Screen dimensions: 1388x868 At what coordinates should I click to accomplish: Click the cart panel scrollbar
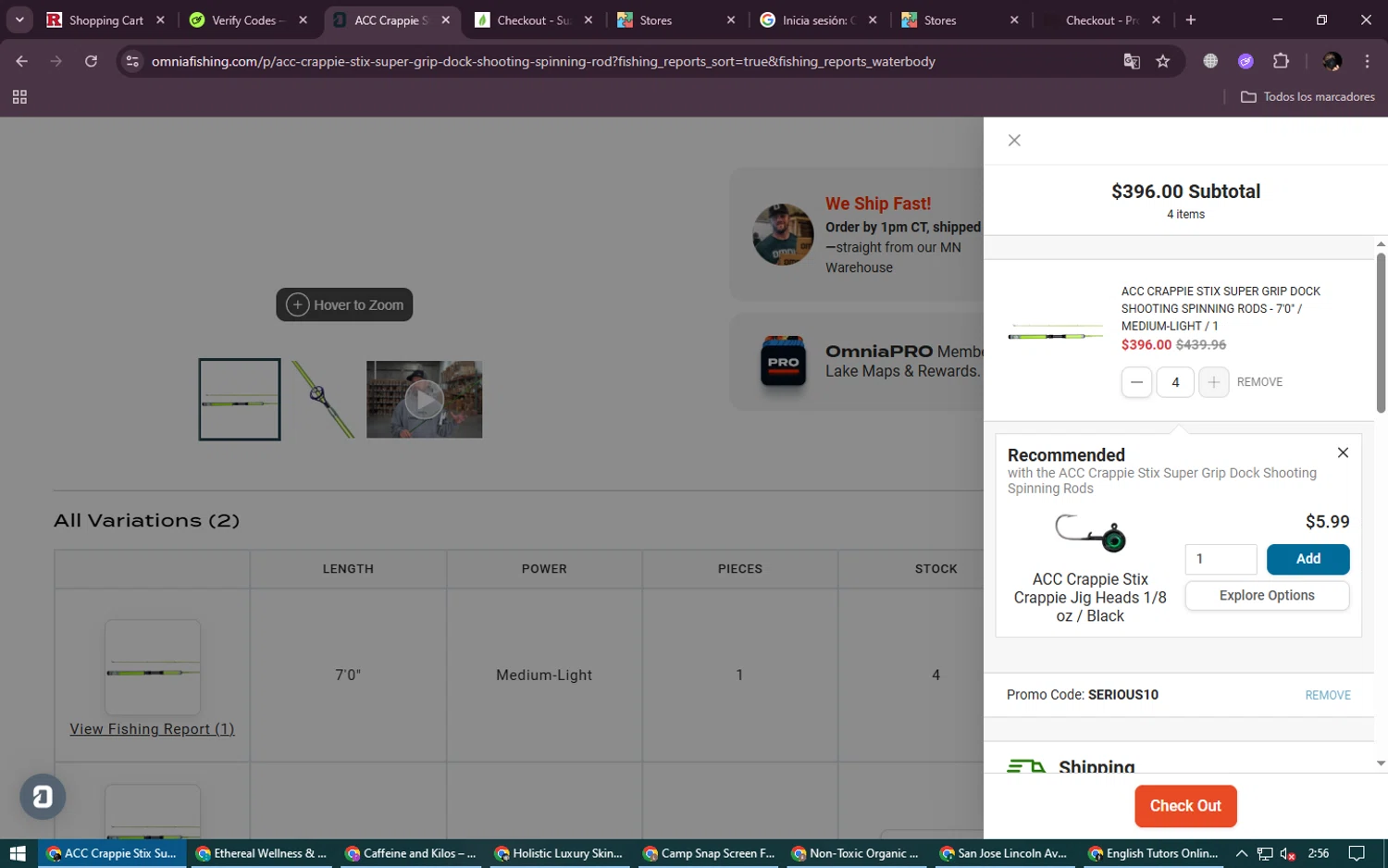tap(1381, 332)
